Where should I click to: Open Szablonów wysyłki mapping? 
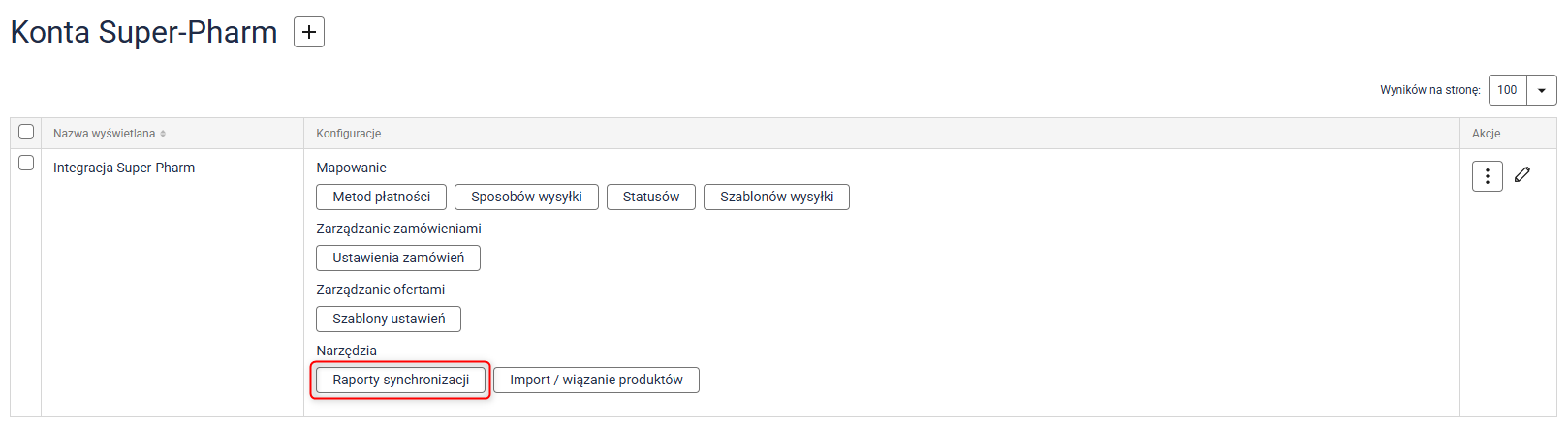[776, 197]
